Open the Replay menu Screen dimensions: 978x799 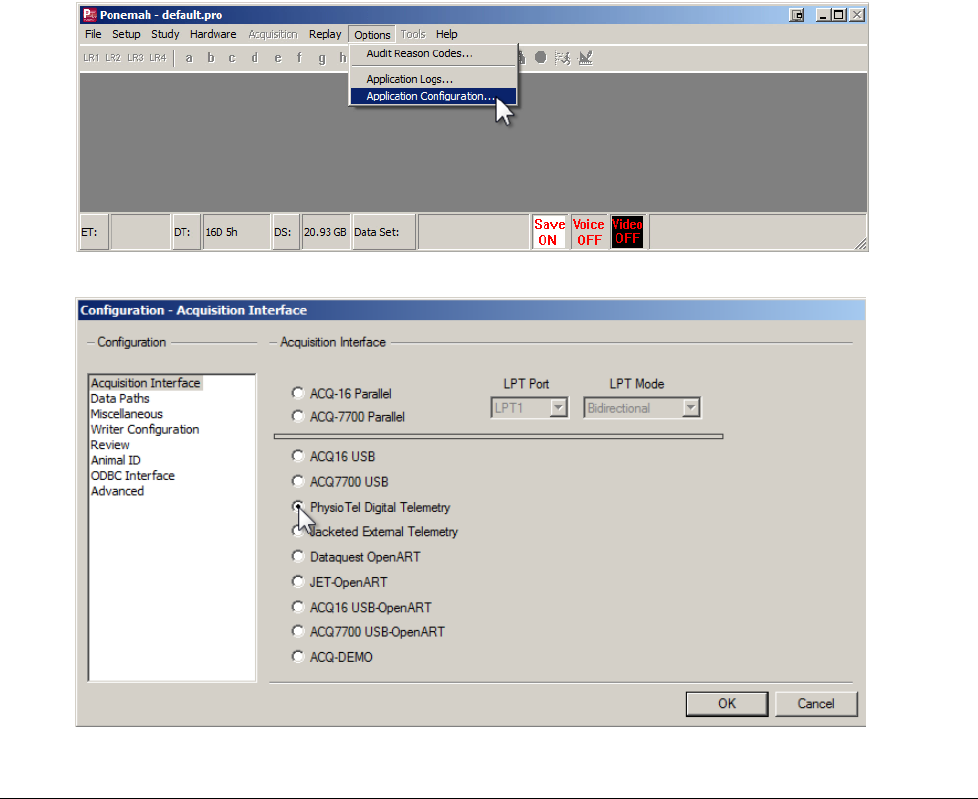click(x=325, y=34)
